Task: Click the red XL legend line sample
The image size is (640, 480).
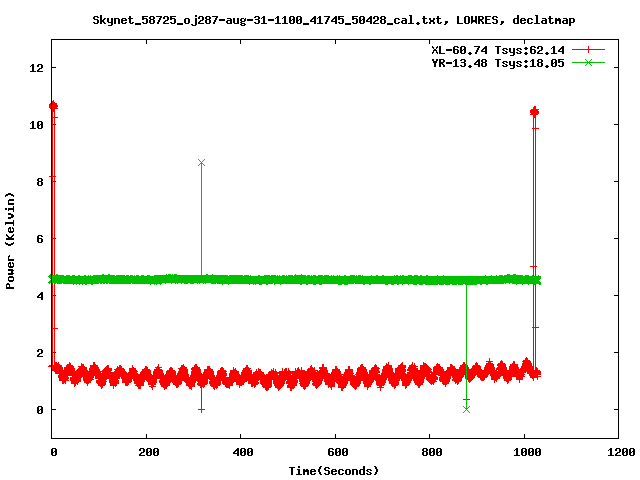Action: pos(588,50)
